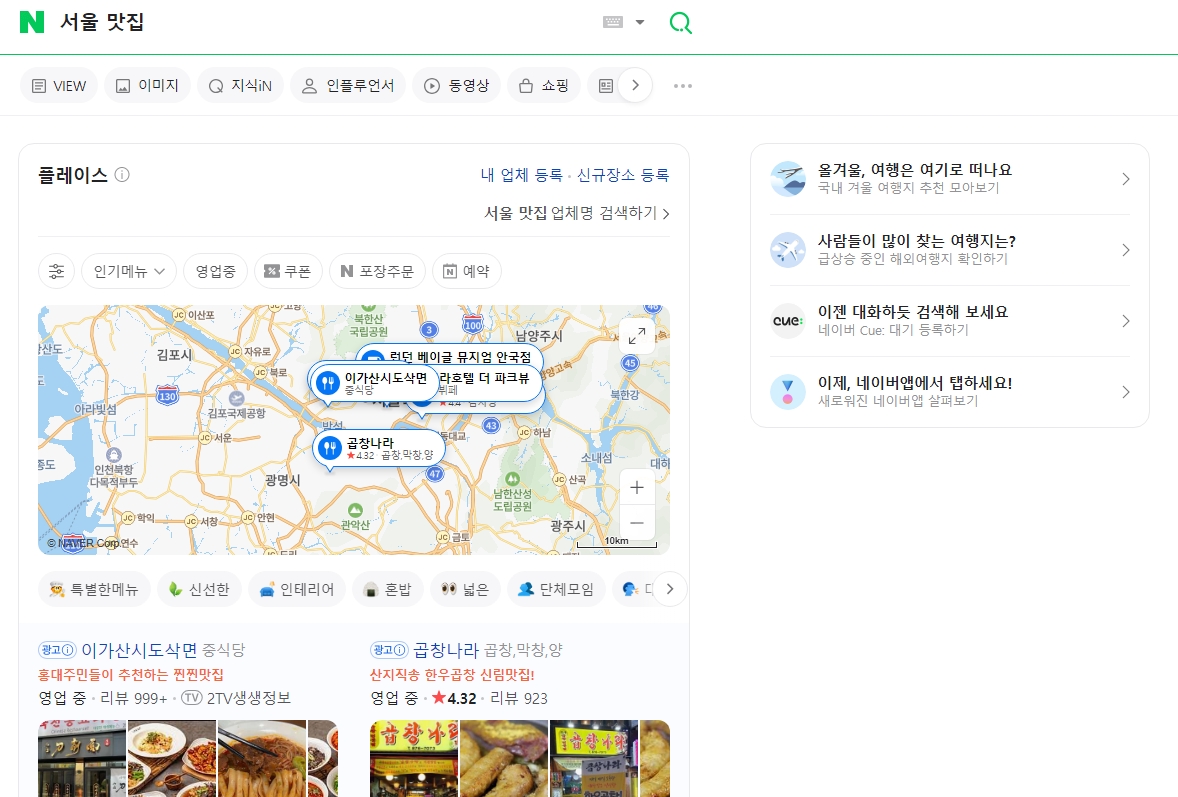Open the 인기메뉴 dropdown

(128, 270)
